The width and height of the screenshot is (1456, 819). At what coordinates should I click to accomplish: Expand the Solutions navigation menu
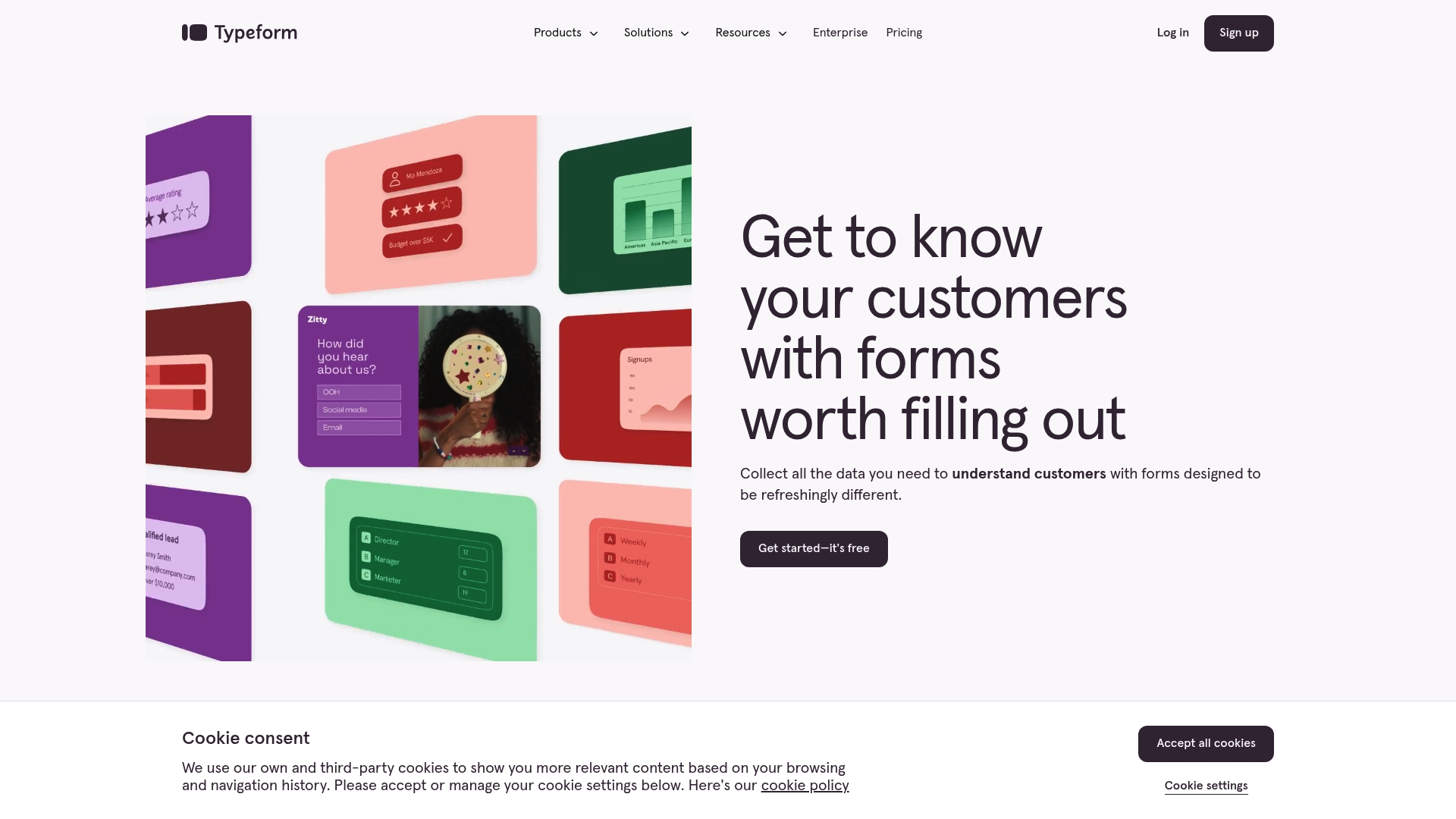(x=655, y=33)
